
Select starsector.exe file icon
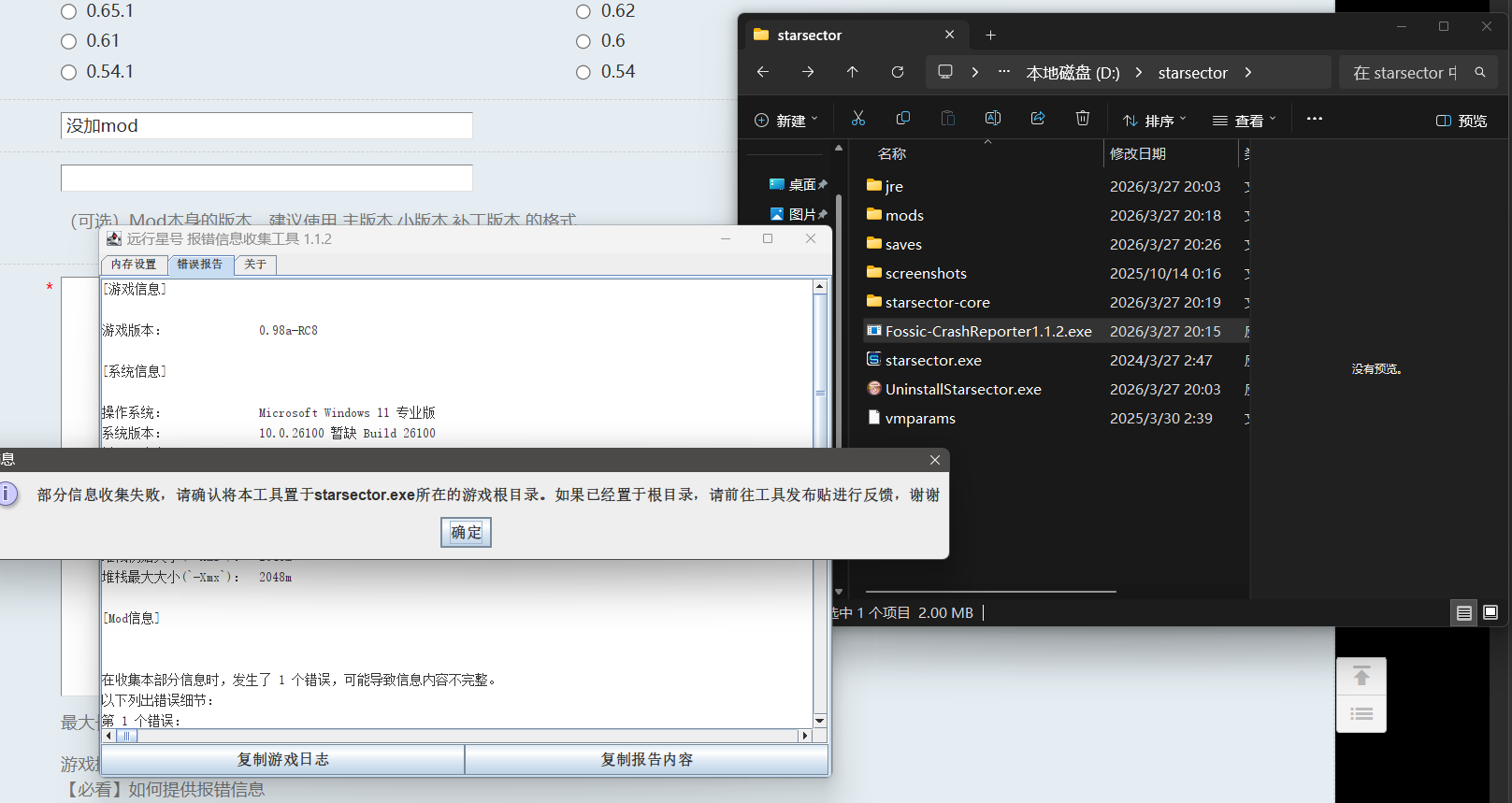[x=873, y=359]
